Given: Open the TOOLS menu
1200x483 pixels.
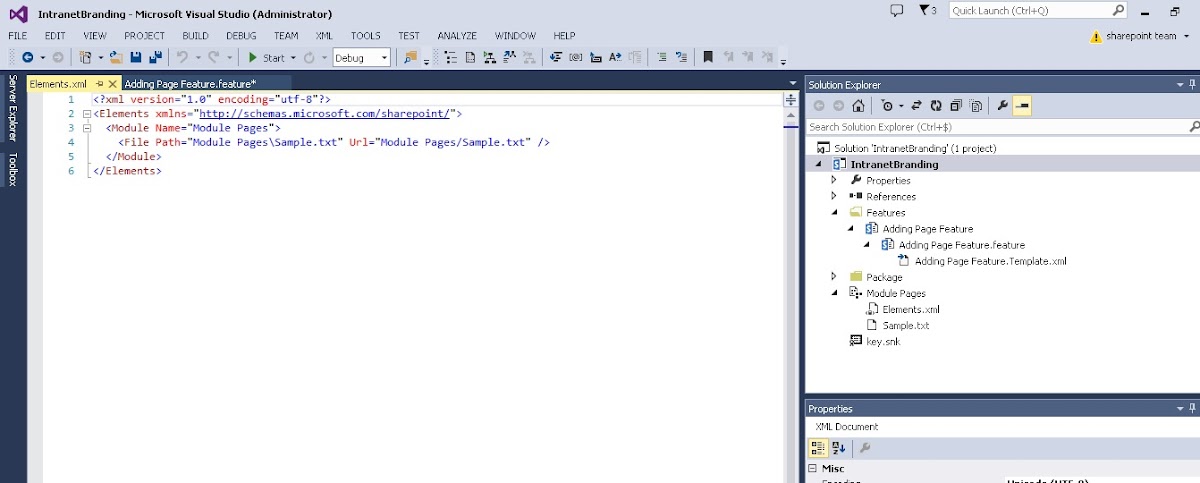Looking at the screenshot, I should (x=366, y=35).
